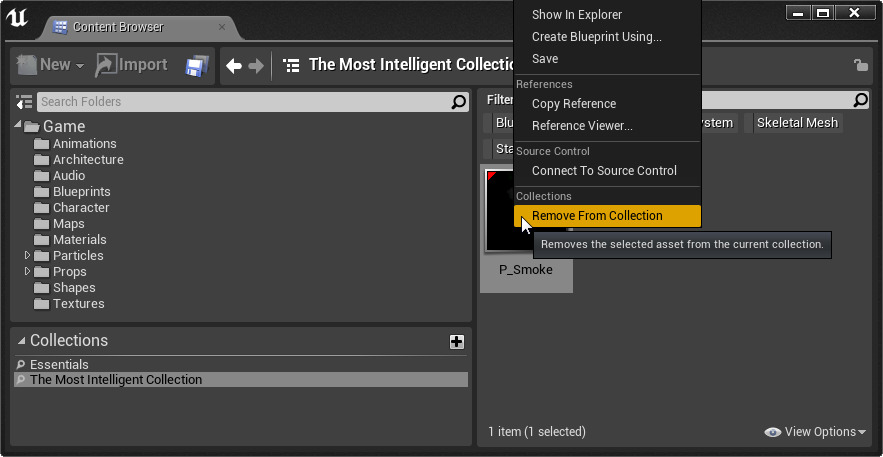Click the P_Smoke asset label
Viewport: 883px width, 457px height.
pos(525,270)
